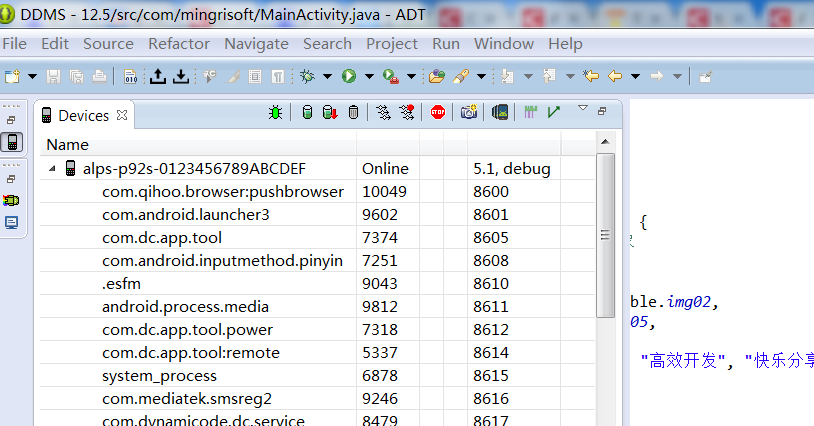Open the Help menu
The height and width of the screenshot is (426, 814).
pos(565,44)
